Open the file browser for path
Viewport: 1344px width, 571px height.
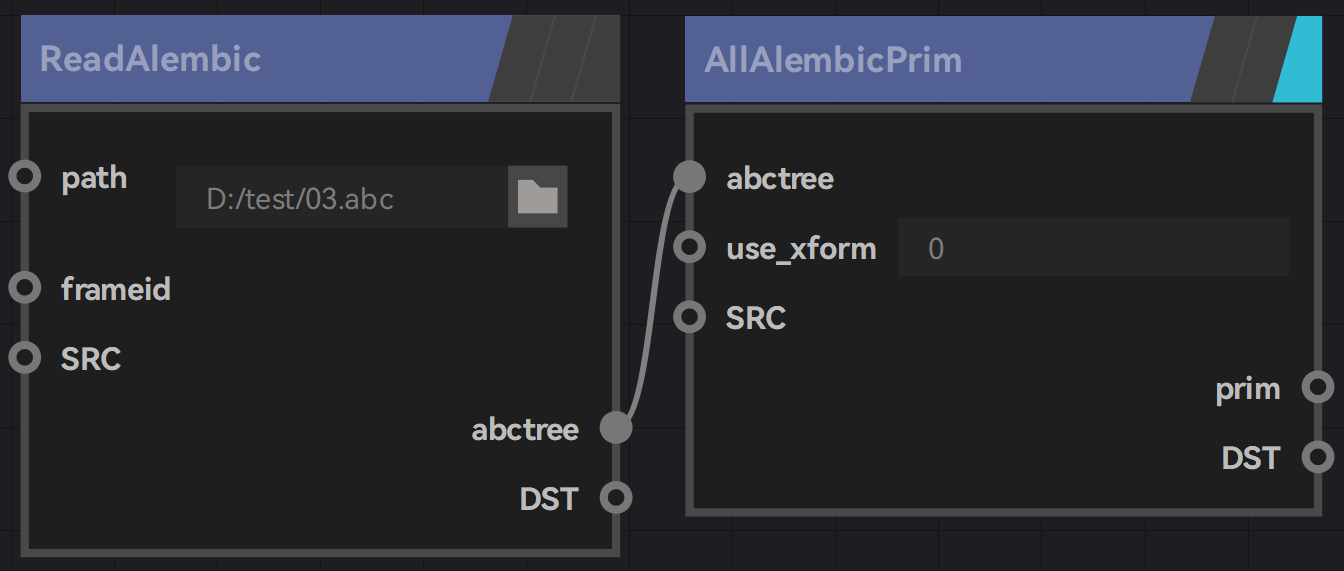537,197
